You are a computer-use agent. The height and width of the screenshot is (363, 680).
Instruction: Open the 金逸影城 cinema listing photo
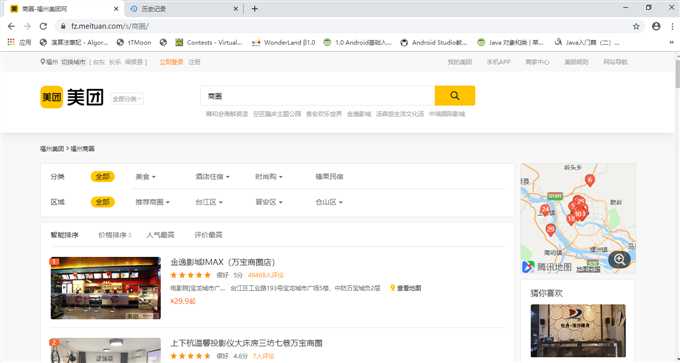pyautogui.click(x=105, y=288)
